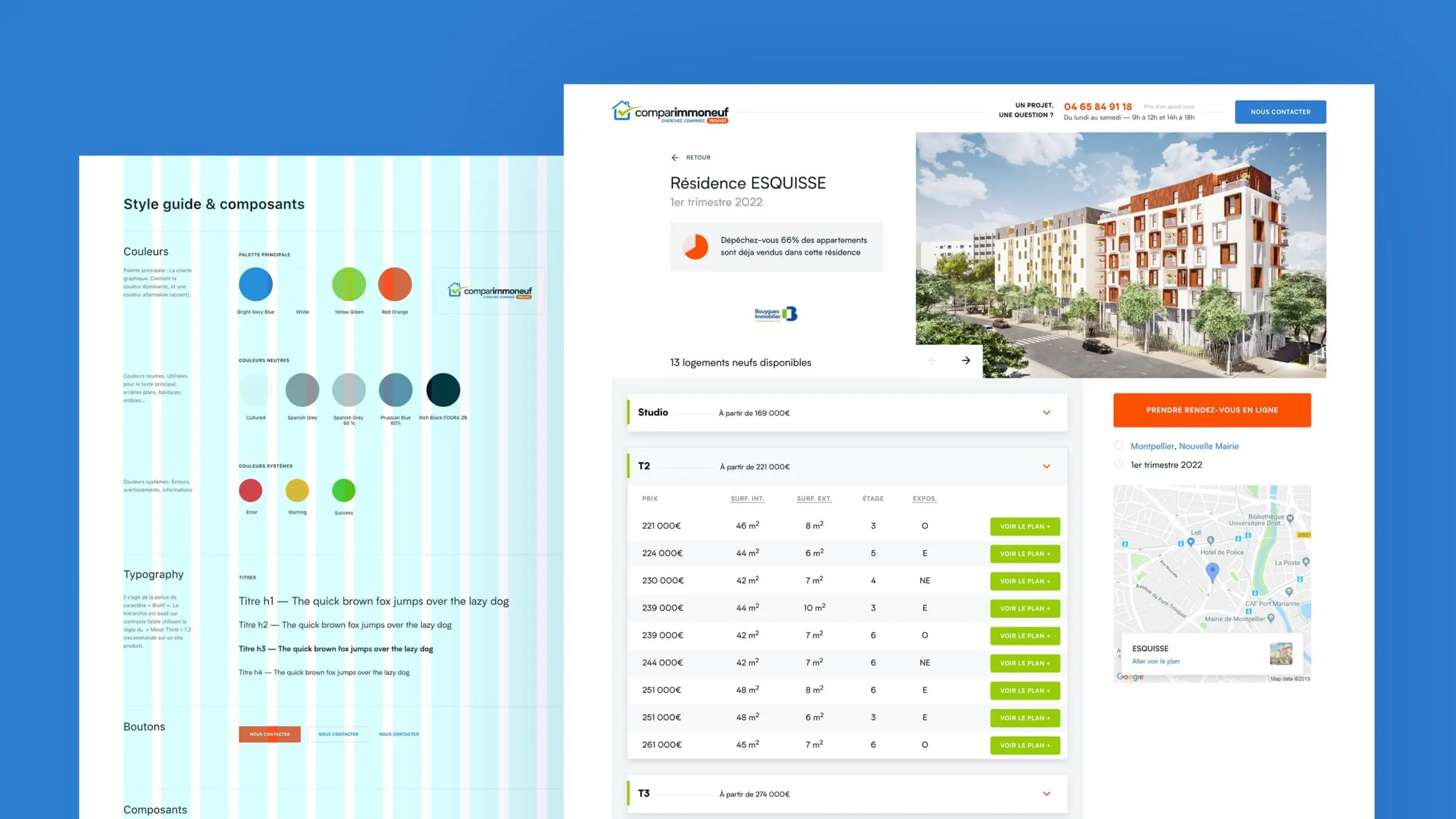Click the back arrow next to RETOUR
Screen dimensions: 1456x819
click(675, 157)
